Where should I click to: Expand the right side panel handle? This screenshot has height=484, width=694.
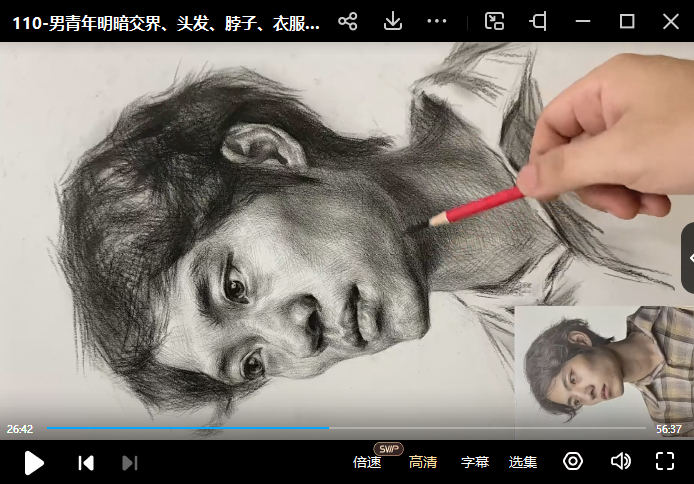coord(688,258)
